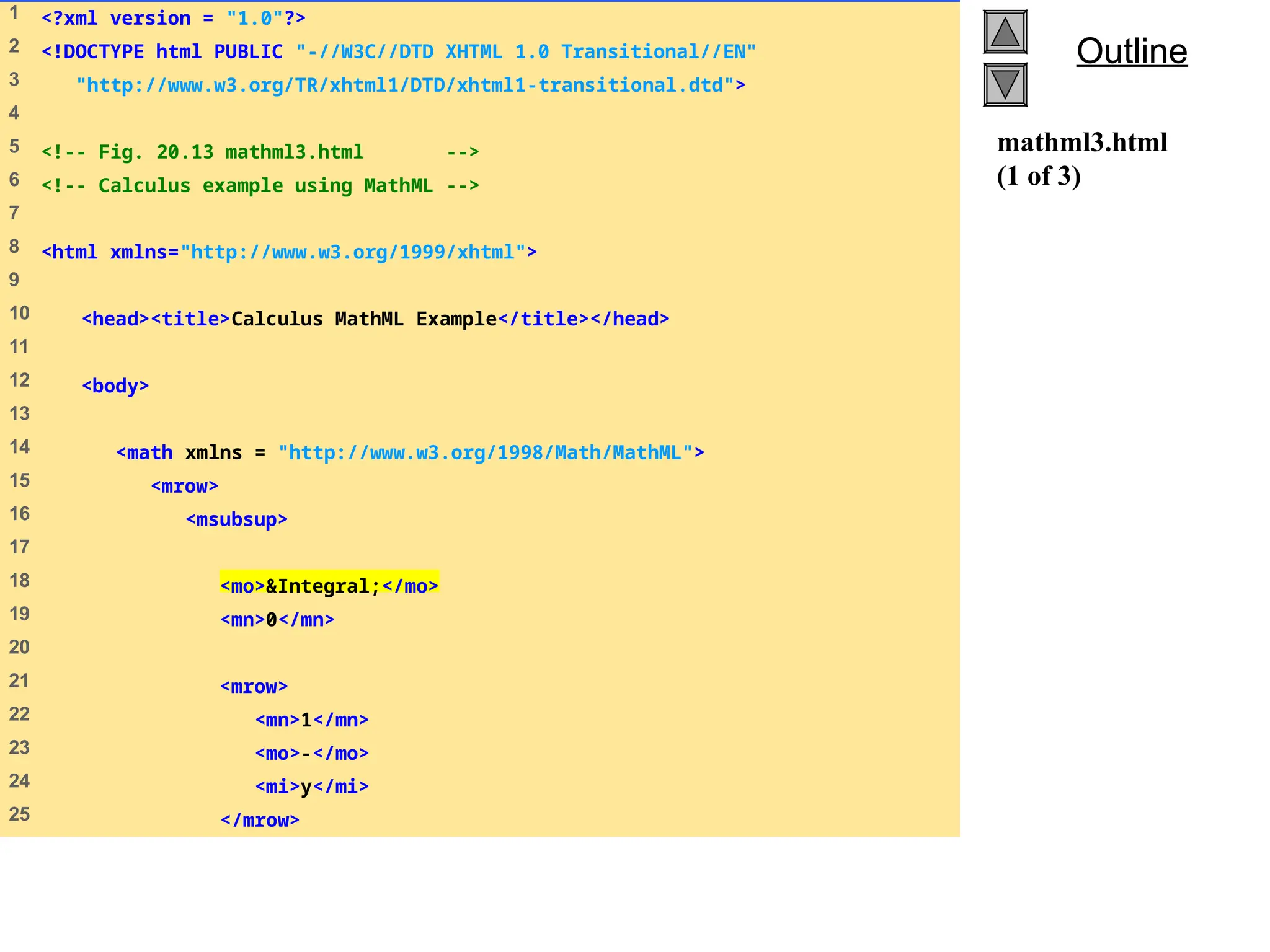Click the closing </mrow> tag
This screenshot has height=952, width=1270.
[x=260, y=821]
